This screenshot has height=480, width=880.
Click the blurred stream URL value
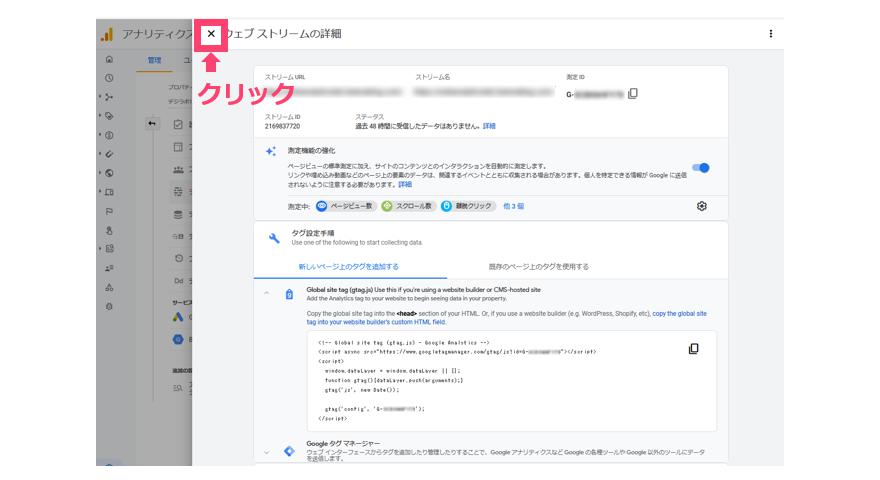point(333,92)
